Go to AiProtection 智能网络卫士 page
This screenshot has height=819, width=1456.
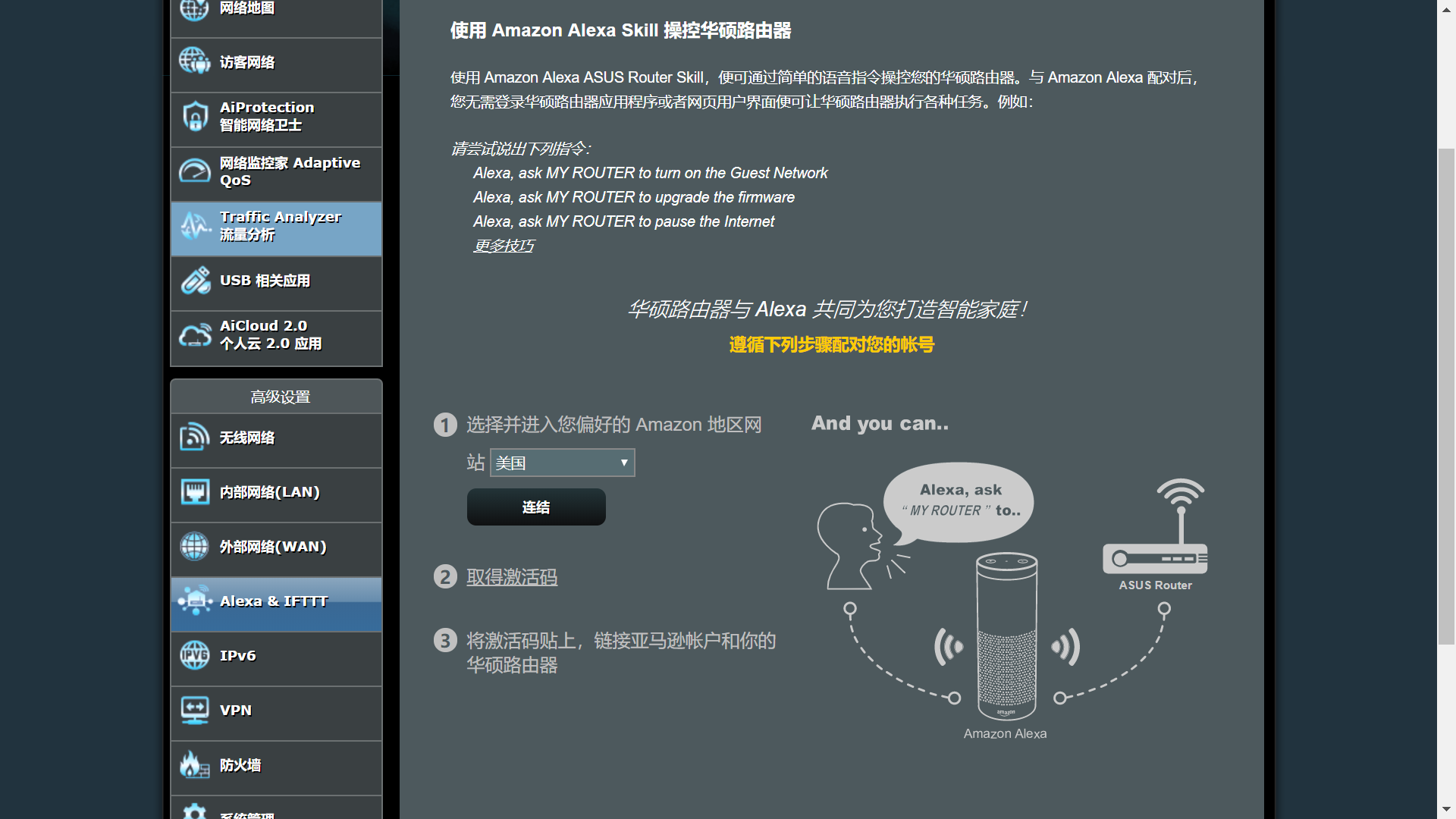pos(277,120)
